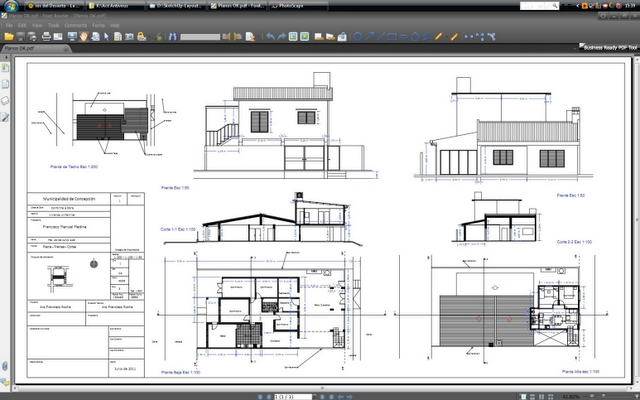Click the Print icon in toolbar
Viewport: 640px width, 400px height.
pyautogui.click(x=46, y=37)
